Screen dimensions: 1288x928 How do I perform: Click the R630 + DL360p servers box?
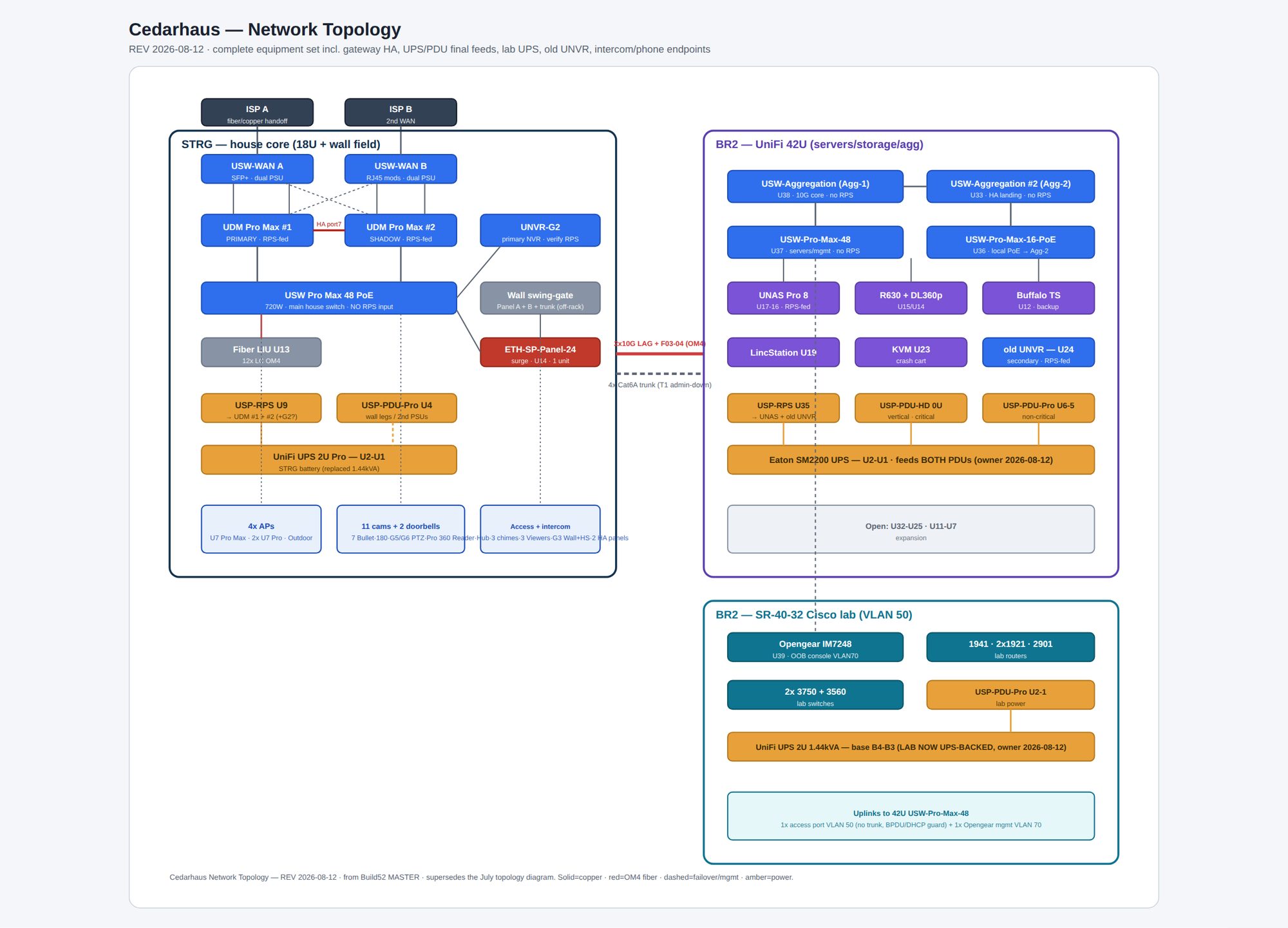[911, 298]
